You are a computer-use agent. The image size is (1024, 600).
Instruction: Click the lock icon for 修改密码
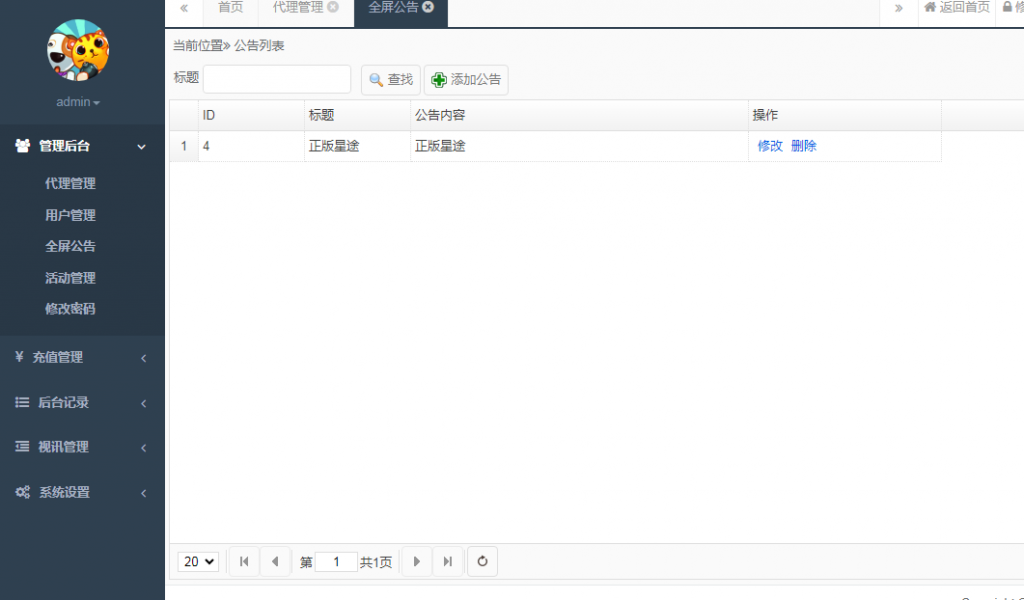tap(1008, 8)
